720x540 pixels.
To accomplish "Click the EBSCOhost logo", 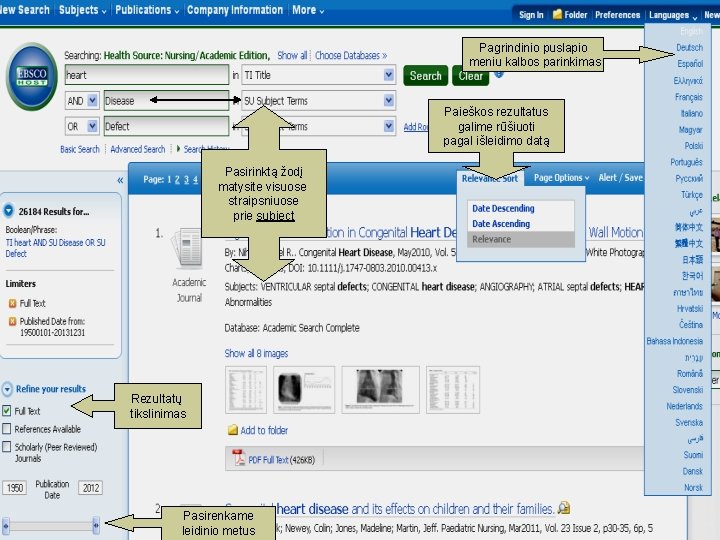I will coord(32,76).
